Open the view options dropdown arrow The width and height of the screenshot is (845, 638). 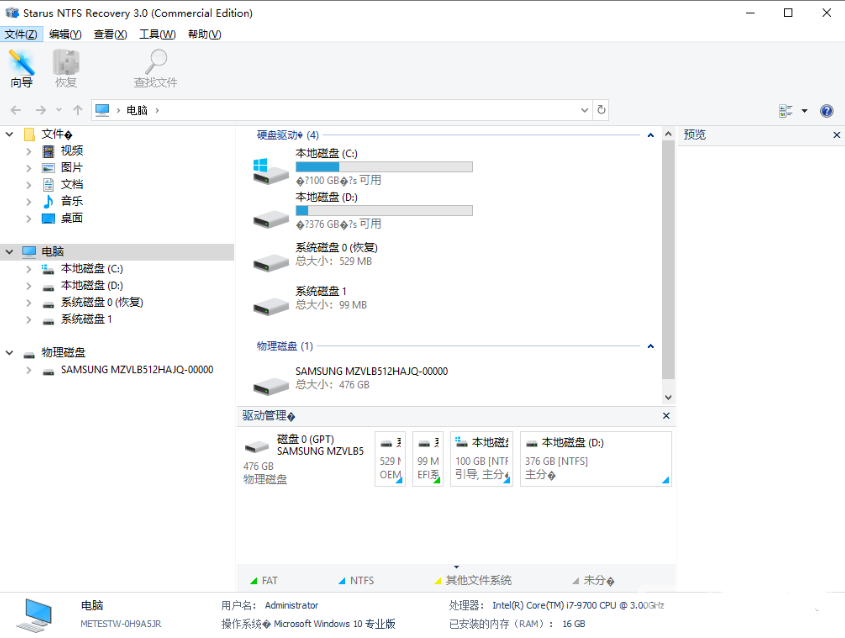pos(805,111)
